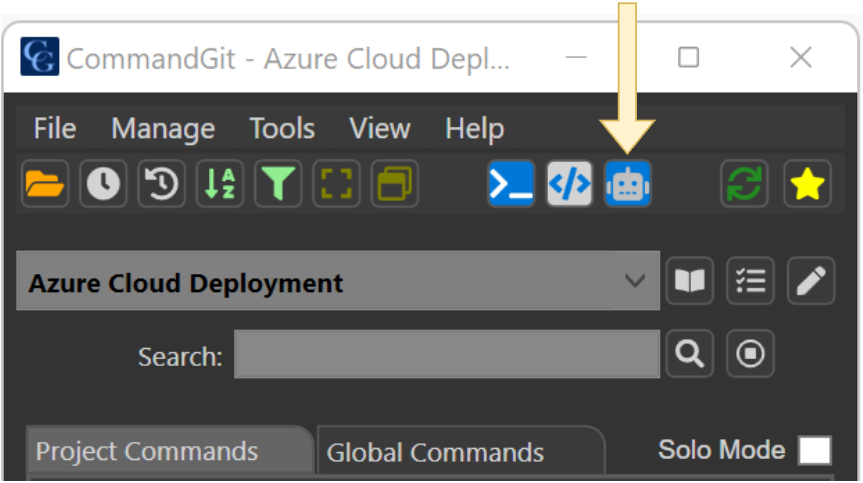
Task: Switch to the Global Commands tab
Action: coord(435,453)
